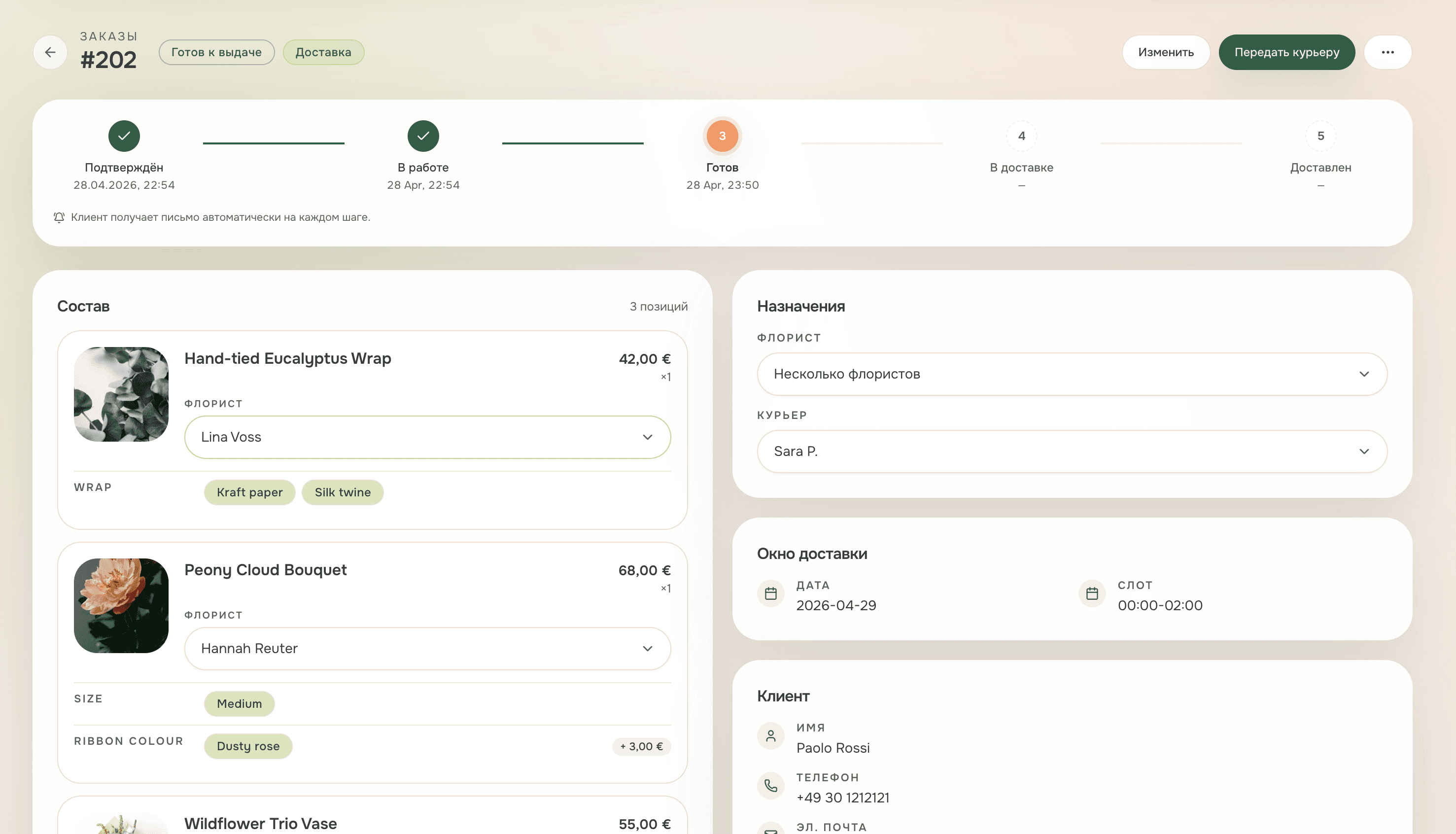1456x834 pixels.
Task: Click the Состав section heading
Action: 83,307
